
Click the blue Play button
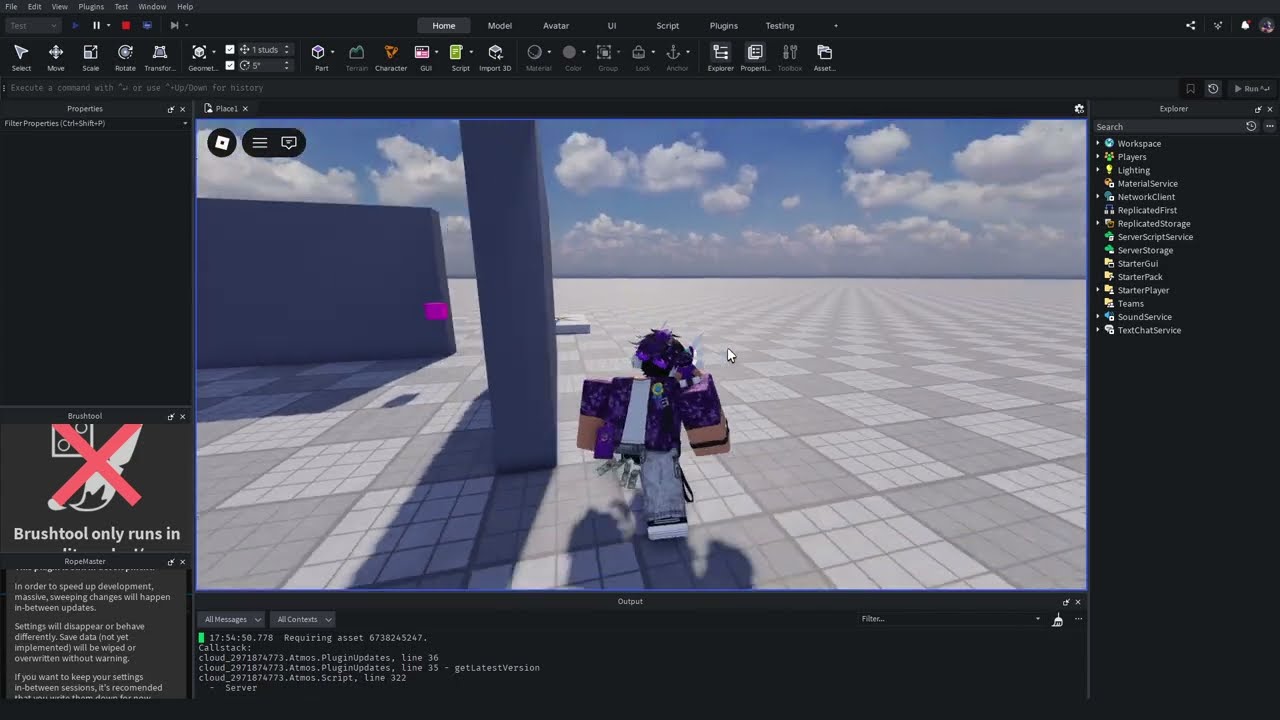coord(75,25)
